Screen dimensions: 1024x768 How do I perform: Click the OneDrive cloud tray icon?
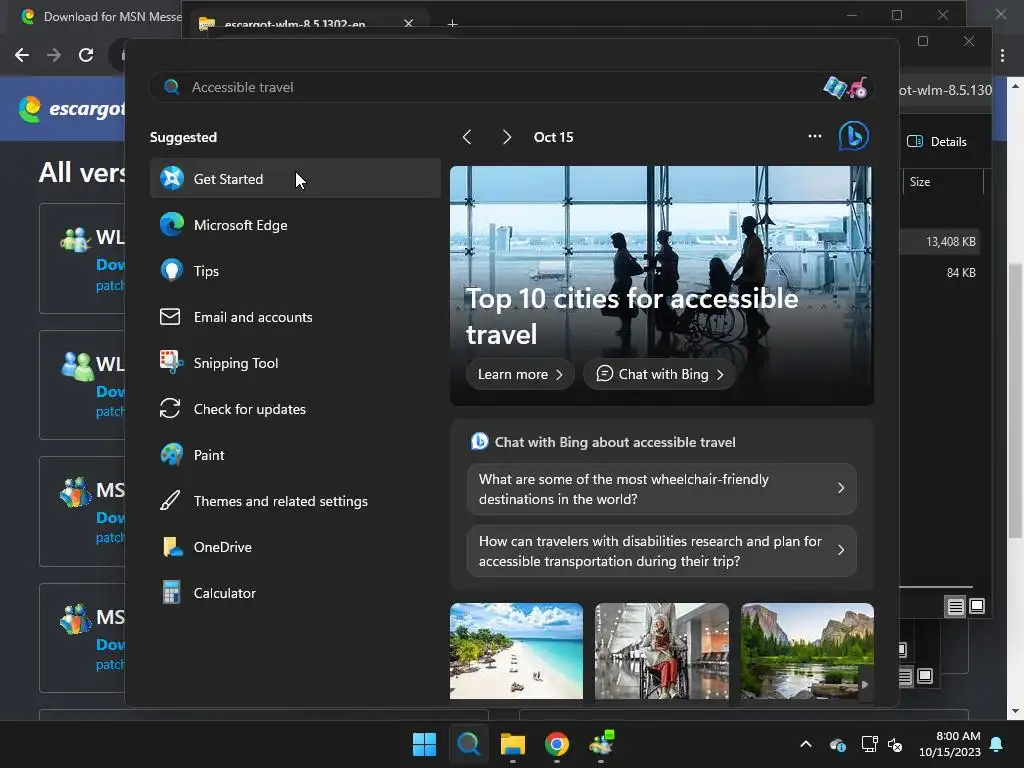pyautogui.click(x=838, y=744)
